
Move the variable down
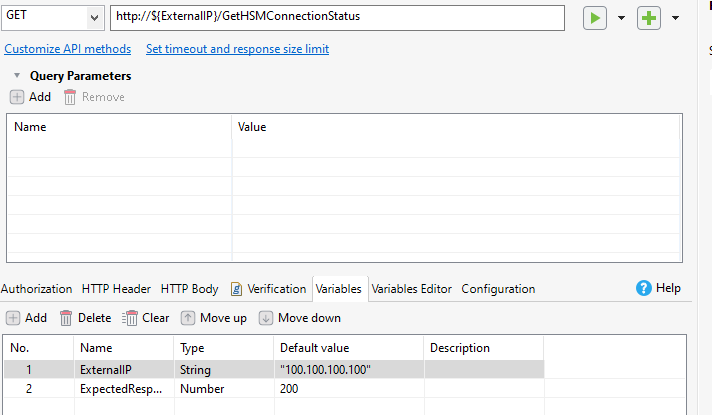pos(299,318)
